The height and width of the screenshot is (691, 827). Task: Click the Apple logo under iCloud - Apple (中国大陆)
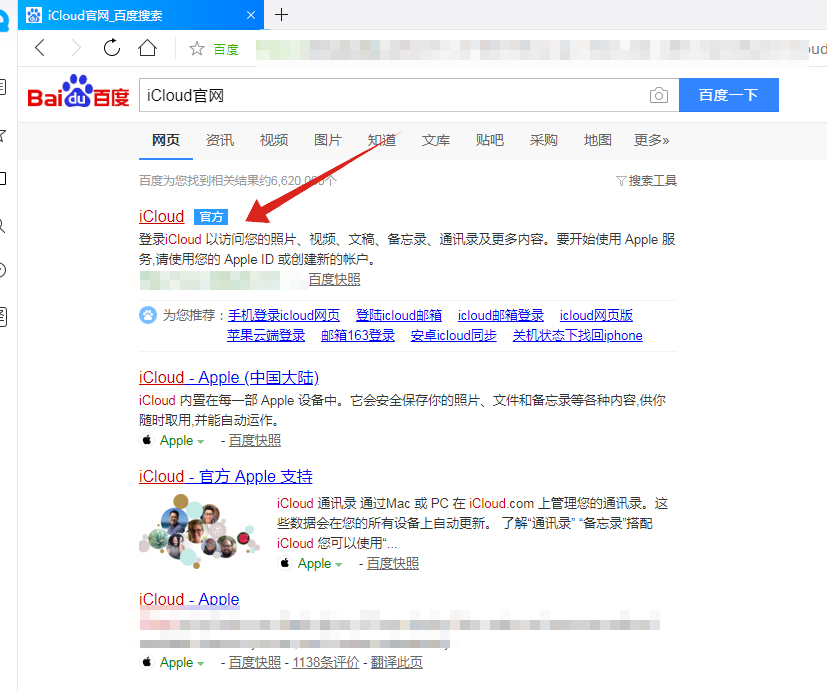[x=147, y=440]
